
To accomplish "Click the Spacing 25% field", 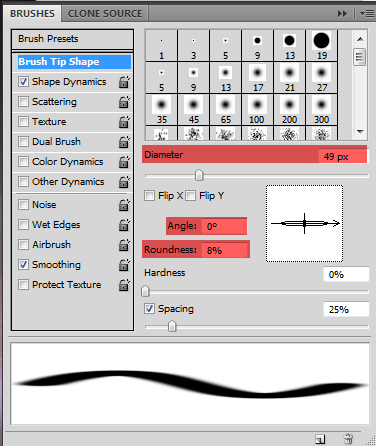I will pos(346,309).
